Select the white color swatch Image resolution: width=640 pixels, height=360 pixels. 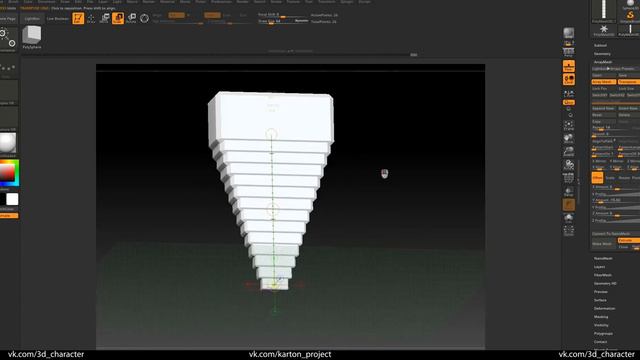pyautogui.click(x=12, y=199)
